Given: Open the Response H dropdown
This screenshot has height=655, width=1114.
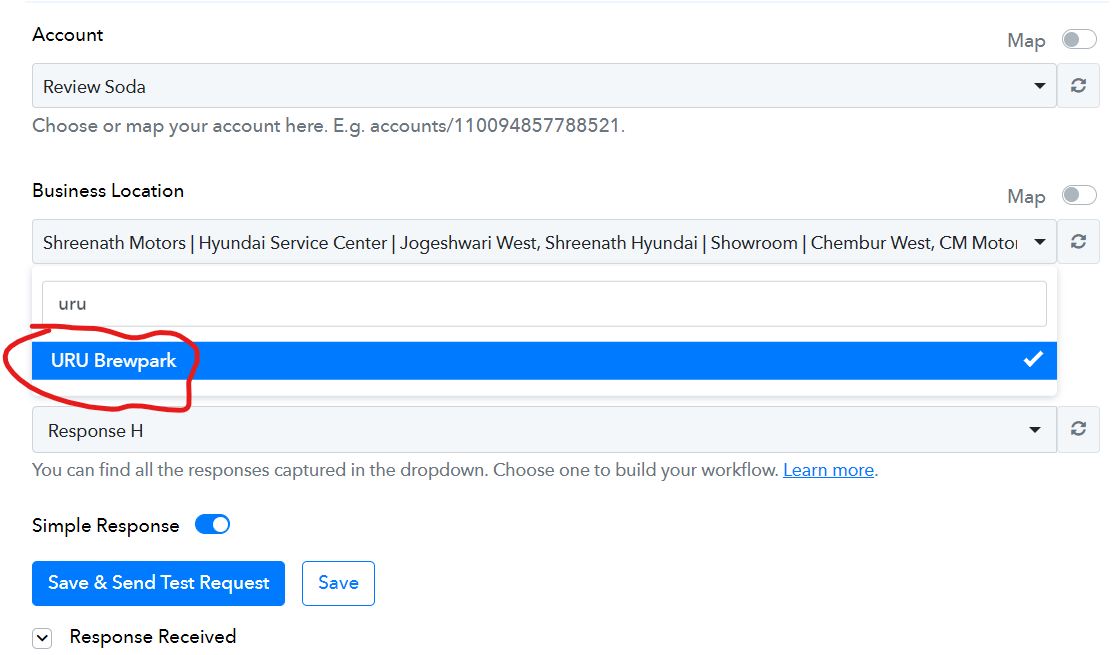Looking at the screenshot, I should pos(544,430).
